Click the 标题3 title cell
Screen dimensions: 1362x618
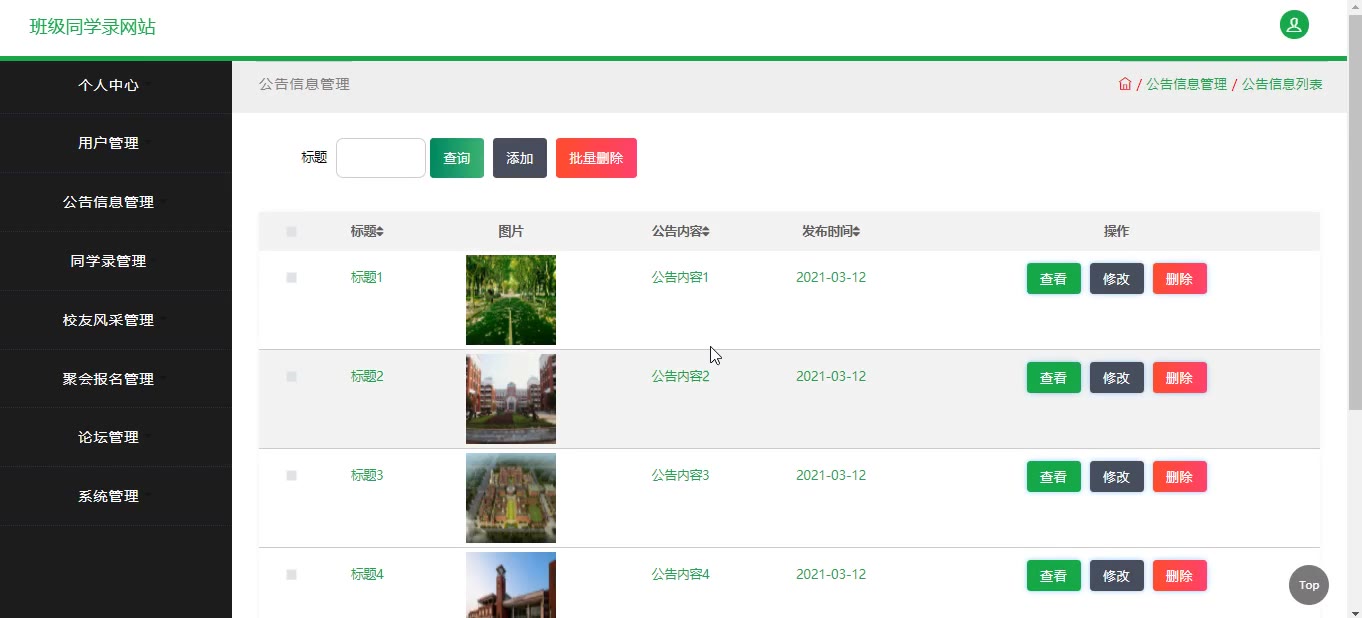click(x=367, y=476)
